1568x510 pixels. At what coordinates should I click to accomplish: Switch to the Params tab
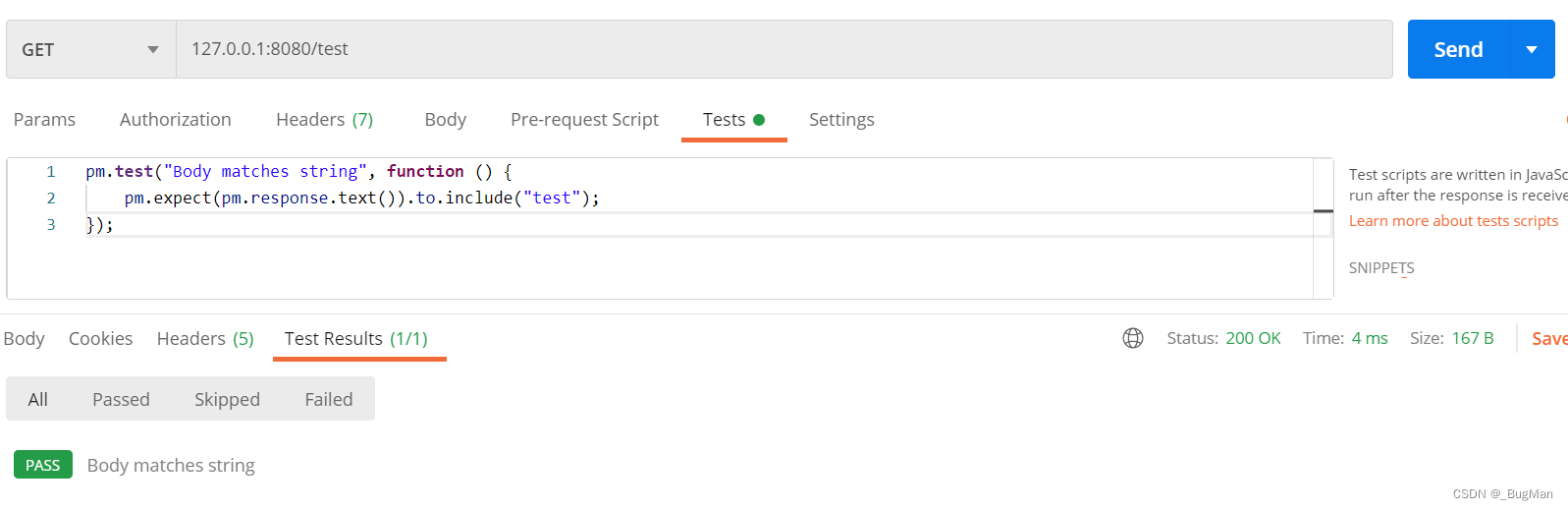44,120
